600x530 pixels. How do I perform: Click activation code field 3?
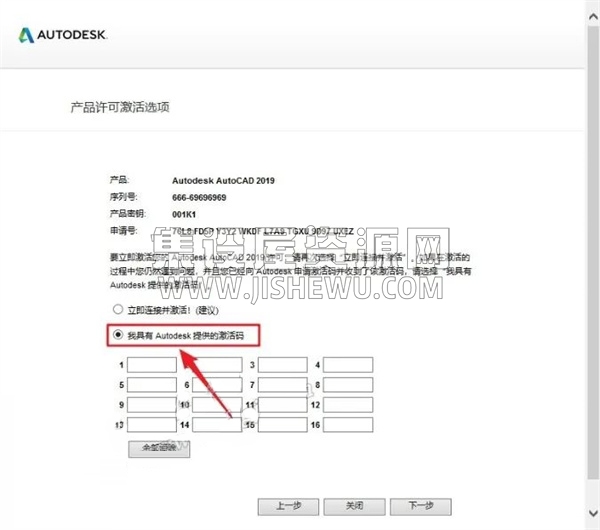tap(282, 365)
